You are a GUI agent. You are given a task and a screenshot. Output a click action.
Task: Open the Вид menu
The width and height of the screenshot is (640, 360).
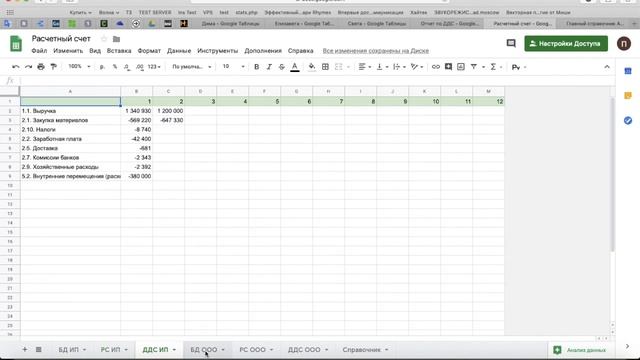coord(95,51)
